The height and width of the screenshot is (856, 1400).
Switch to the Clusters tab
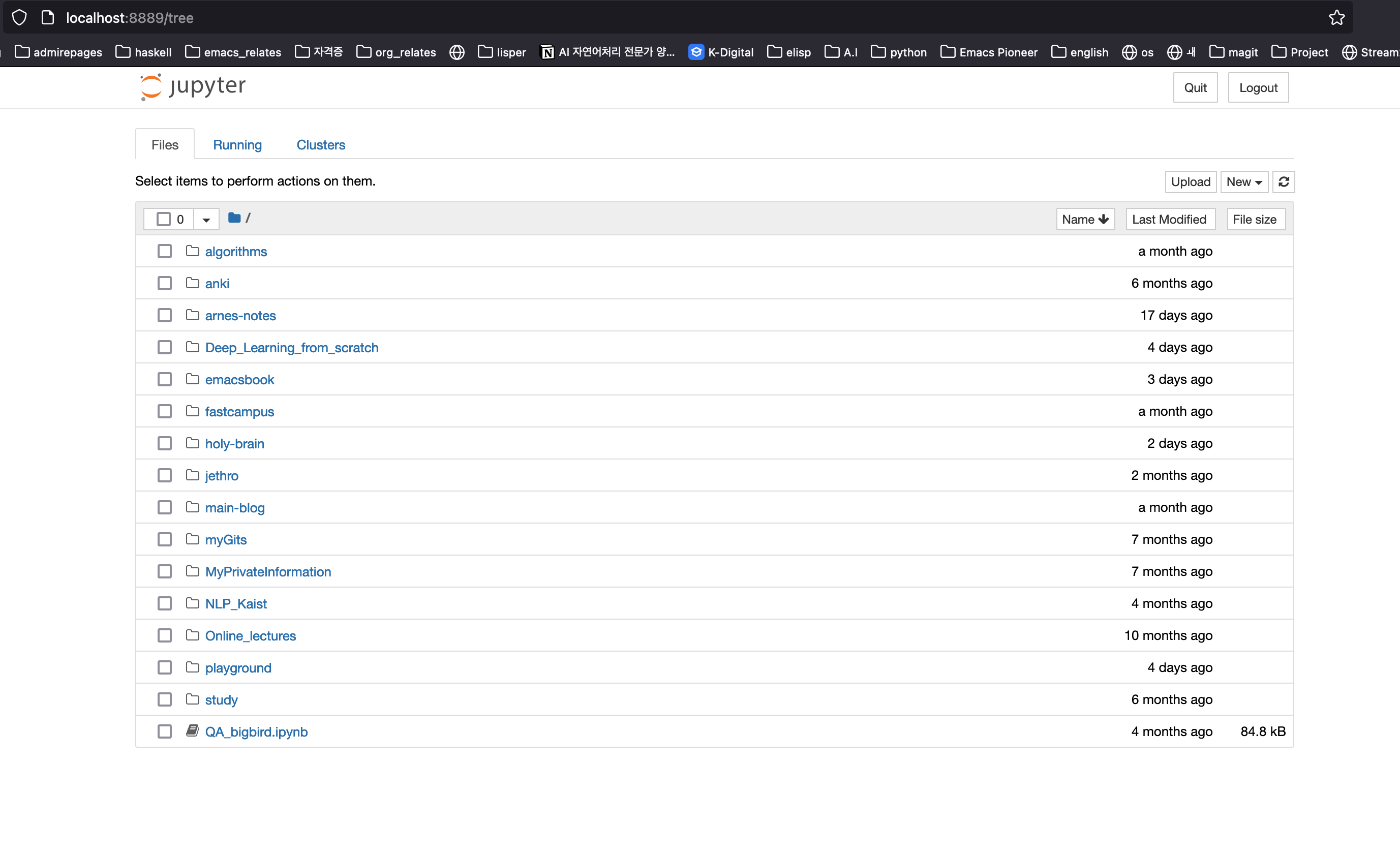tap(320, 145)
